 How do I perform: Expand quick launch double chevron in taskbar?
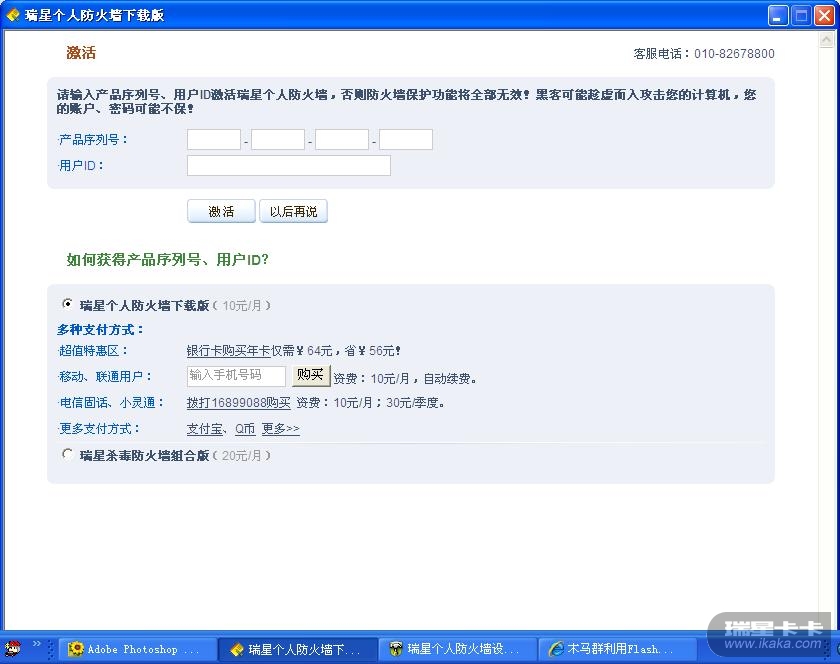[x=36, y=644]
